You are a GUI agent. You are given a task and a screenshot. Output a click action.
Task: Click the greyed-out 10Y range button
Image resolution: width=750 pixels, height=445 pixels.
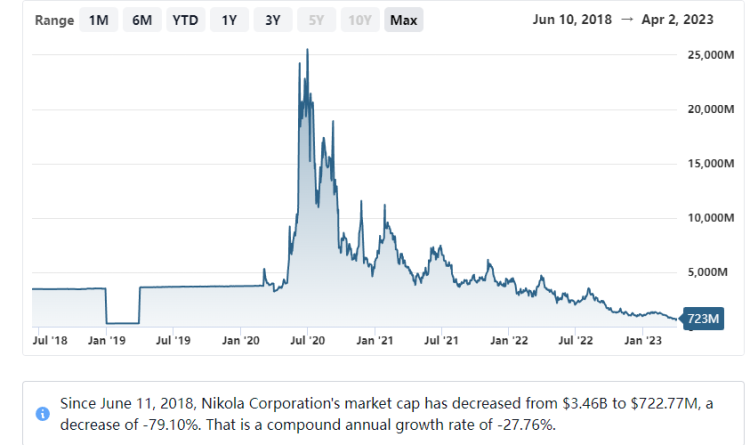[360, 20]
